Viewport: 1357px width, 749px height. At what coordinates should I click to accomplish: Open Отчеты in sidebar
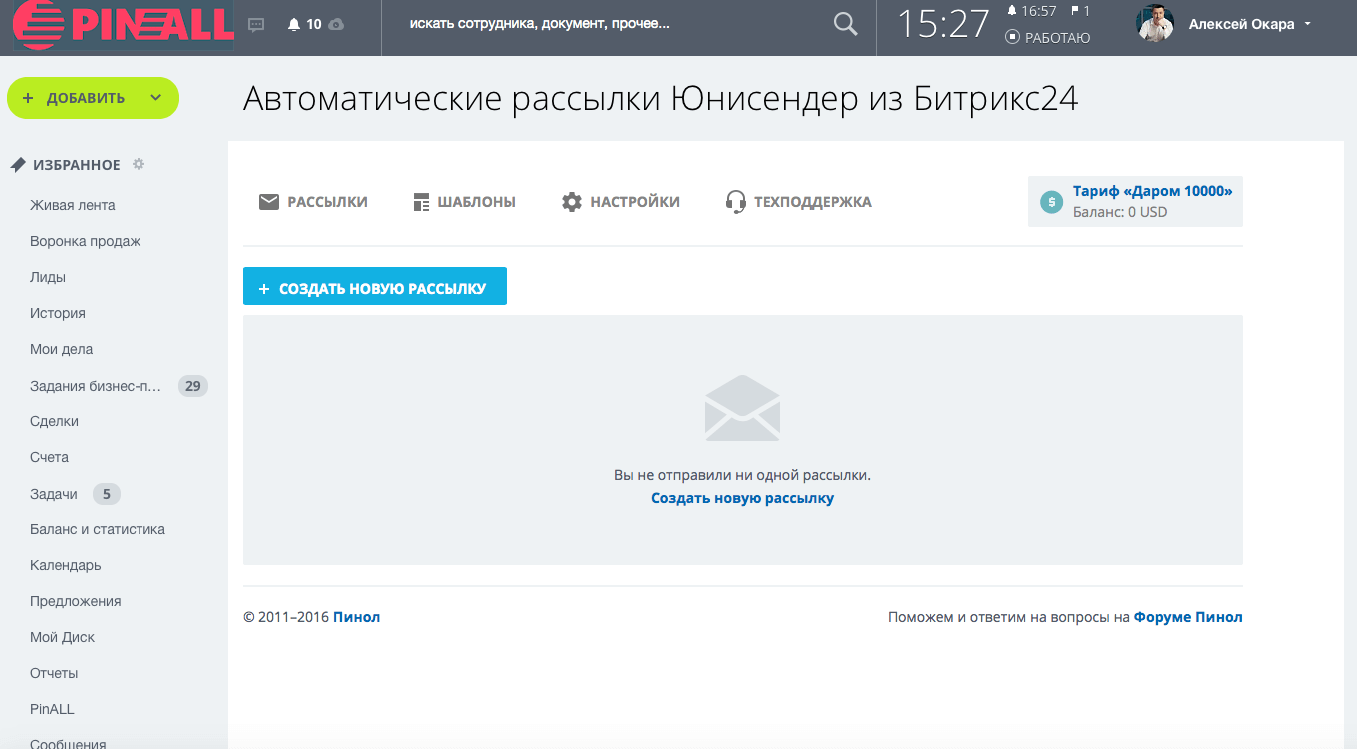pyautogui.click(x=54, y=673)
